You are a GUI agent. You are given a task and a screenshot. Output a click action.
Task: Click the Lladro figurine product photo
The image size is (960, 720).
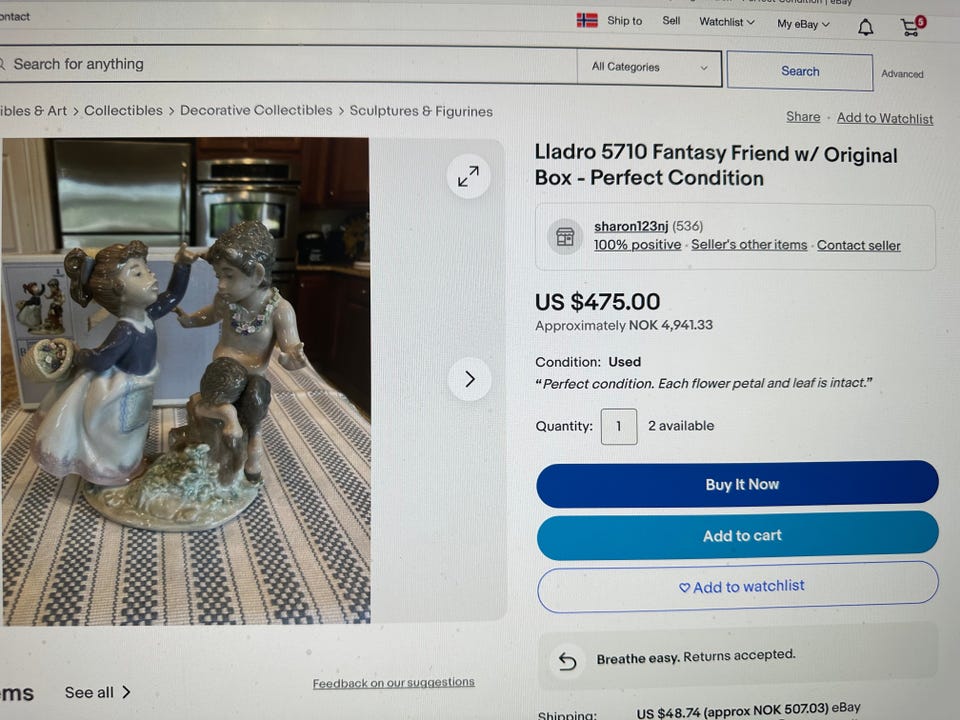[186, 381]
